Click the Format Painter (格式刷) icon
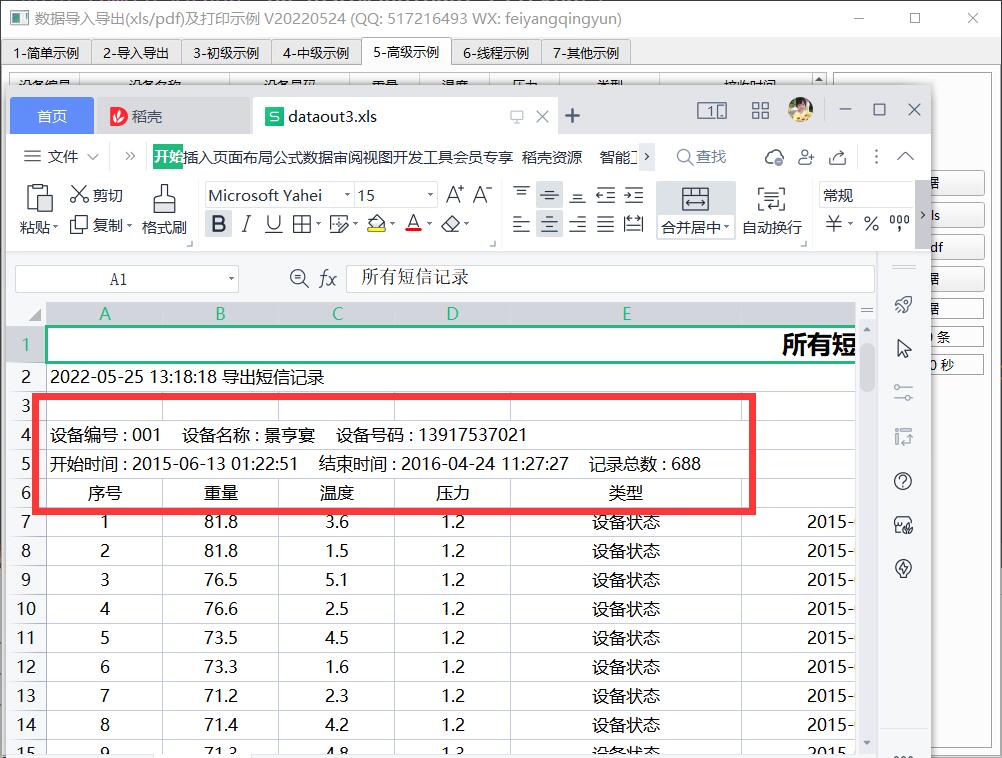The width and height of the screenshot is (1002, 758). [164, 199]
